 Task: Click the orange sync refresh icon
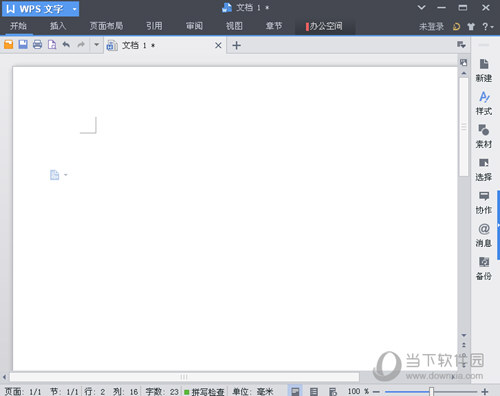(x=456, y=27)
